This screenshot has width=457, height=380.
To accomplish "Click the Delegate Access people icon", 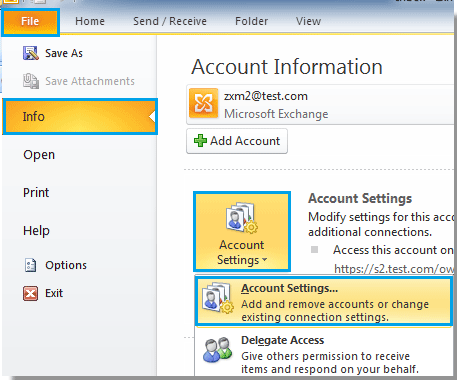I will (x=218, y=350).
